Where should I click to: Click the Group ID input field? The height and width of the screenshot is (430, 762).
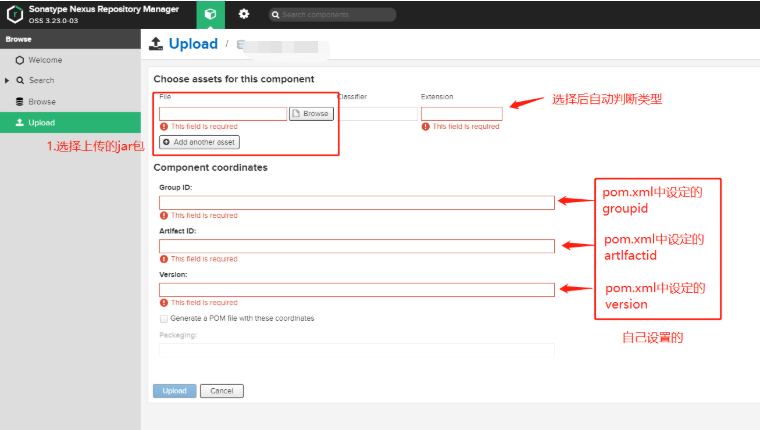[x=357, y=203]
